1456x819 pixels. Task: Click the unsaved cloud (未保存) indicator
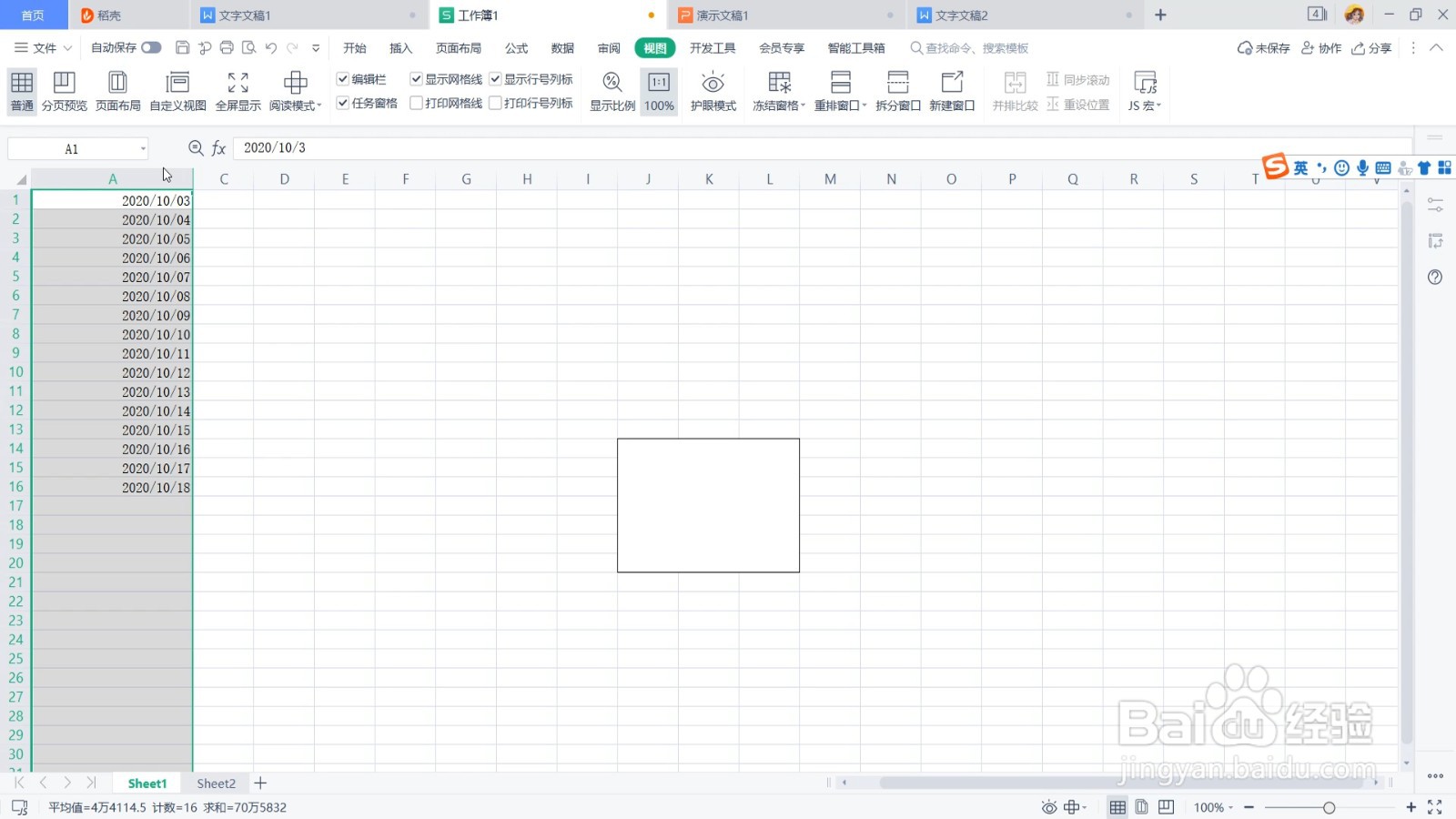[x=1263, y=47]
